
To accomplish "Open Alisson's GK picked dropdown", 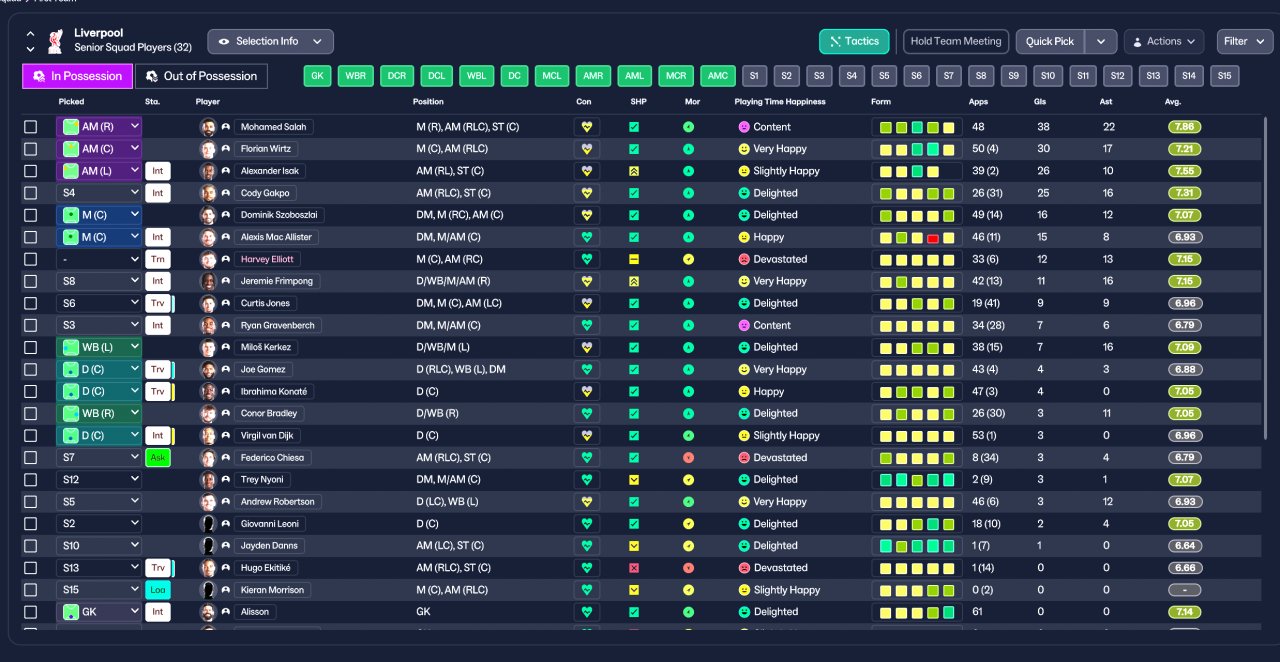I will pyautogui.click(x=99, y=612).
